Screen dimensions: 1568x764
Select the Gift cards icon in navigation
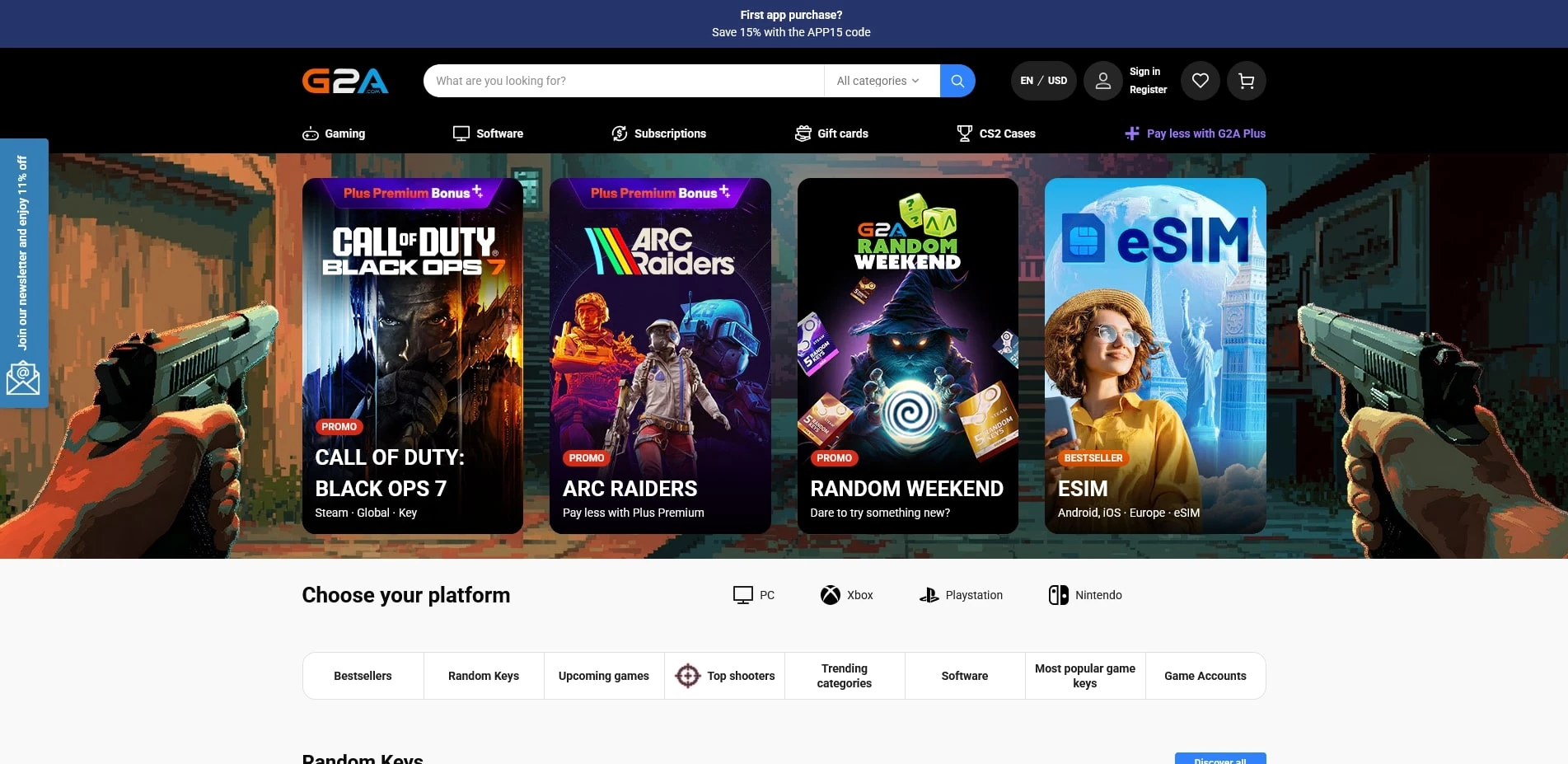[803, 133]
